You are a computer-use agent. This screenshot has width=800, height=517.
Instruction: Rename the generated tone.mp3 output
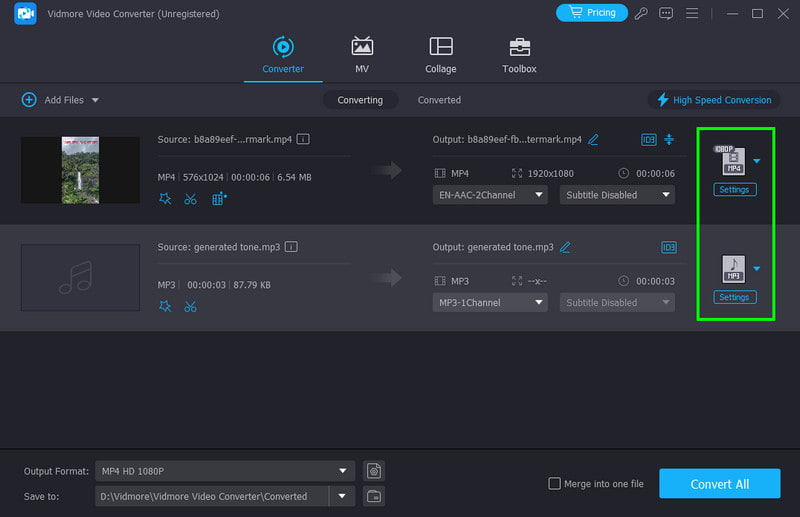click(565, 247)
